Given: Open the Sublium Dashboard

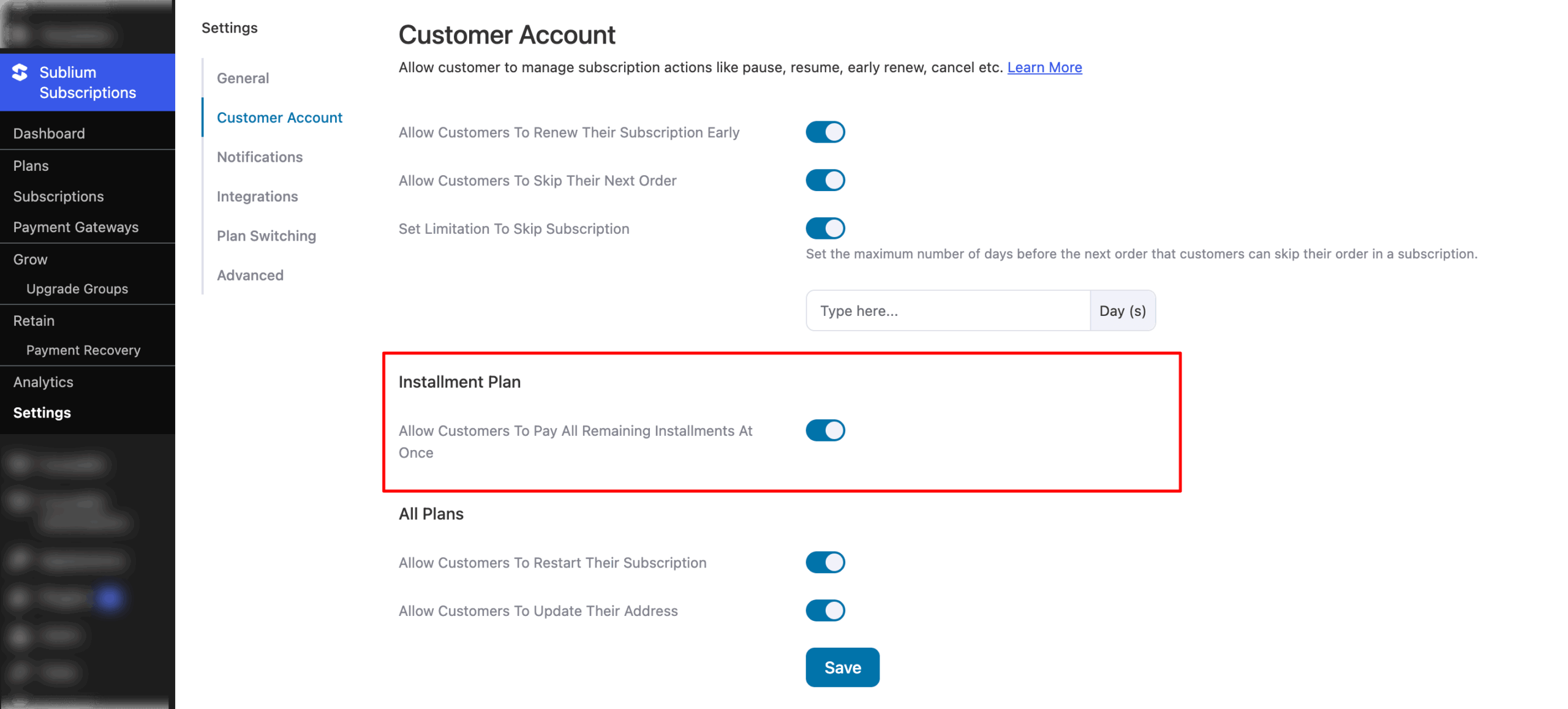Looking at the screenshot, I should click(x=49, y=133).
